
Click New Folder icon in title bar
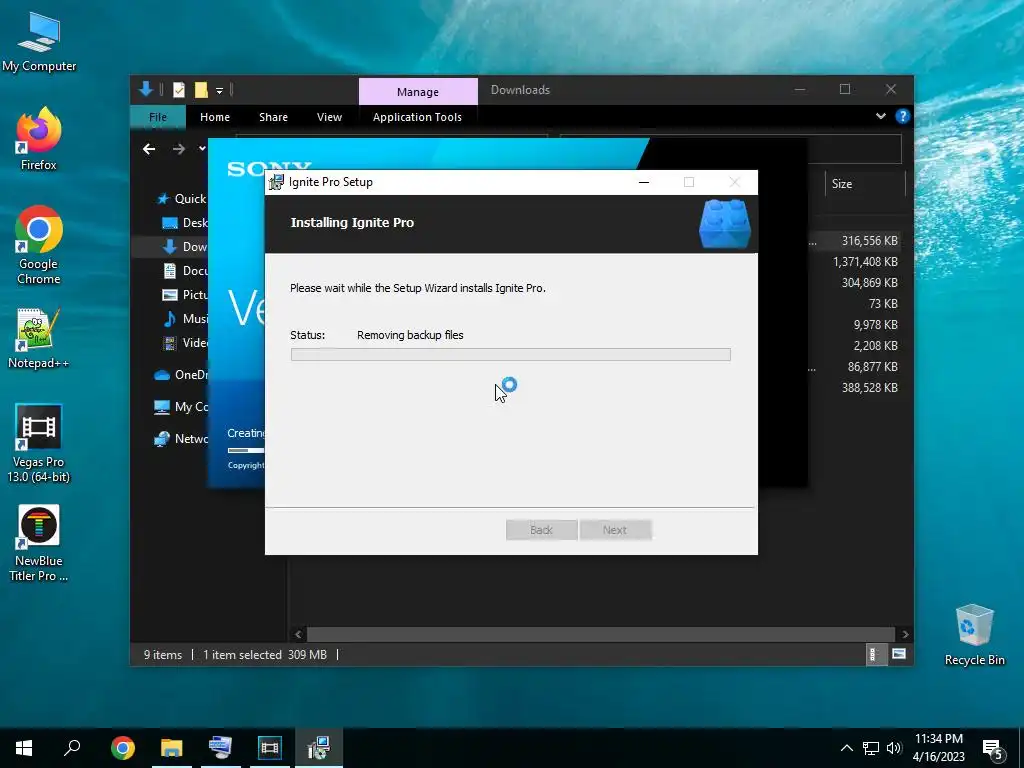pyautogui.click(x=201, y=90)
